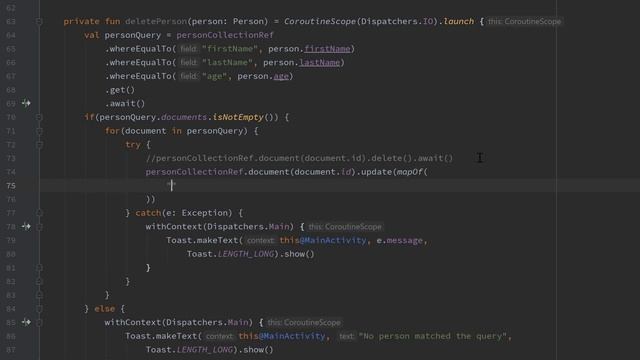Click the "firstName" string literal
The width and height of the screenshot is (640, 360).
[x=230, y=49]
